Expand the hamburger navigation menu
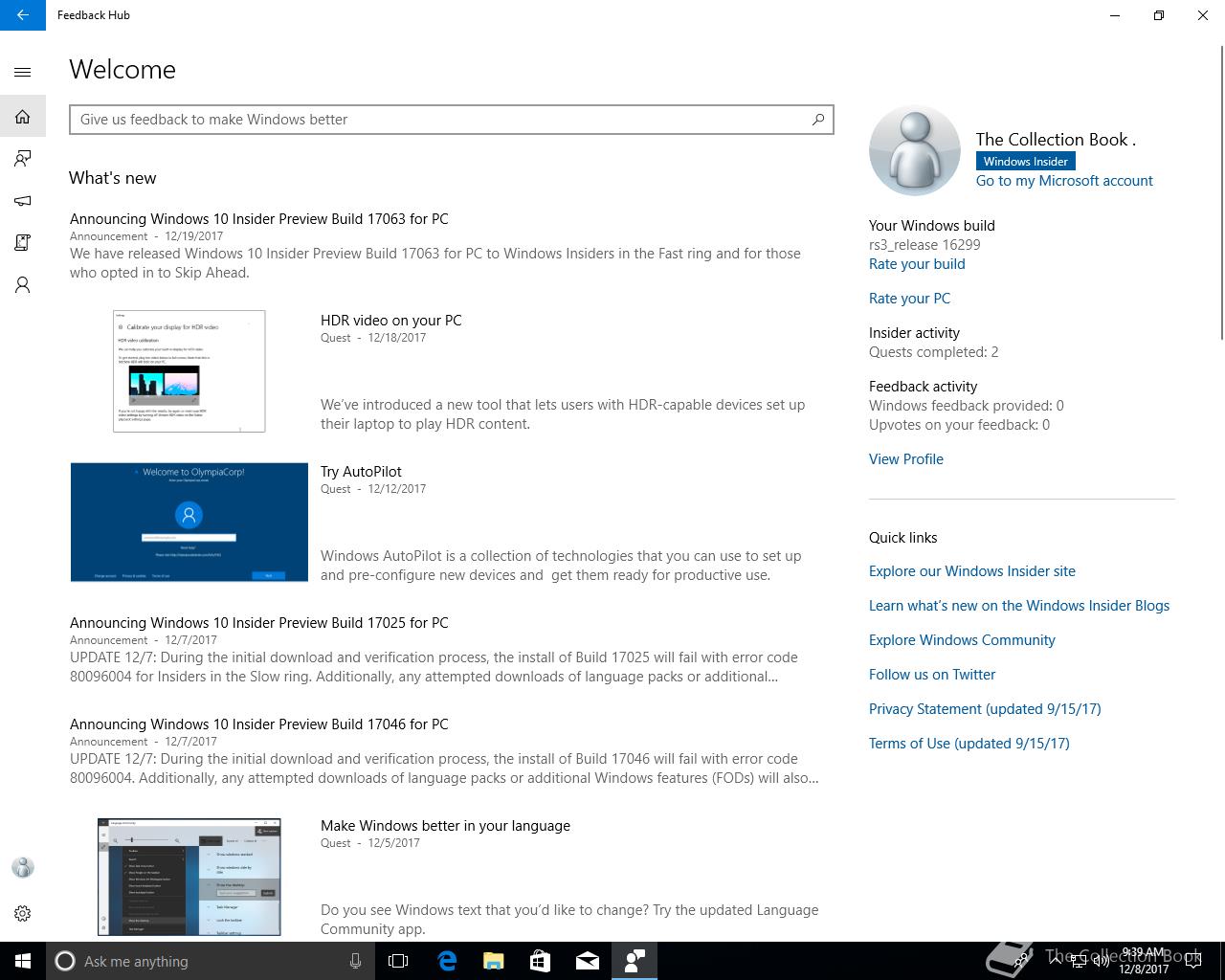This screenshot has height=980, width=1225. click(23, 72)
